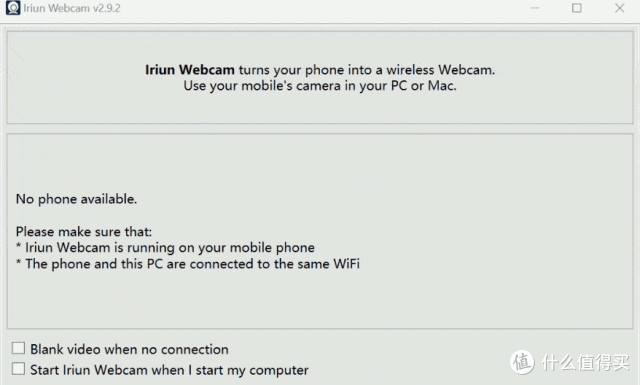The image size is (640, 385).
Task: Click the 'Blank video when no connection' label
Action: (x=129, y=349)
